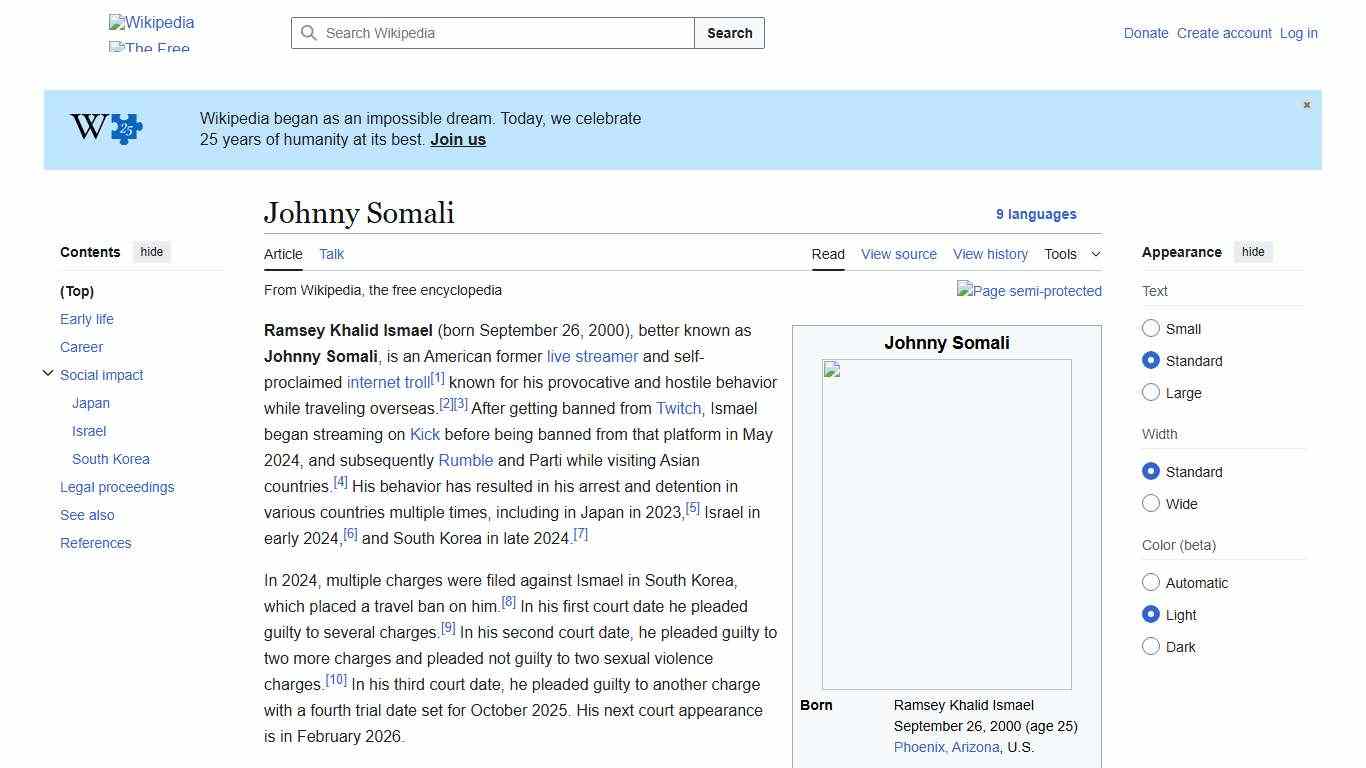
Task: Hide the Contents sidebar
Action: [151, 252]
